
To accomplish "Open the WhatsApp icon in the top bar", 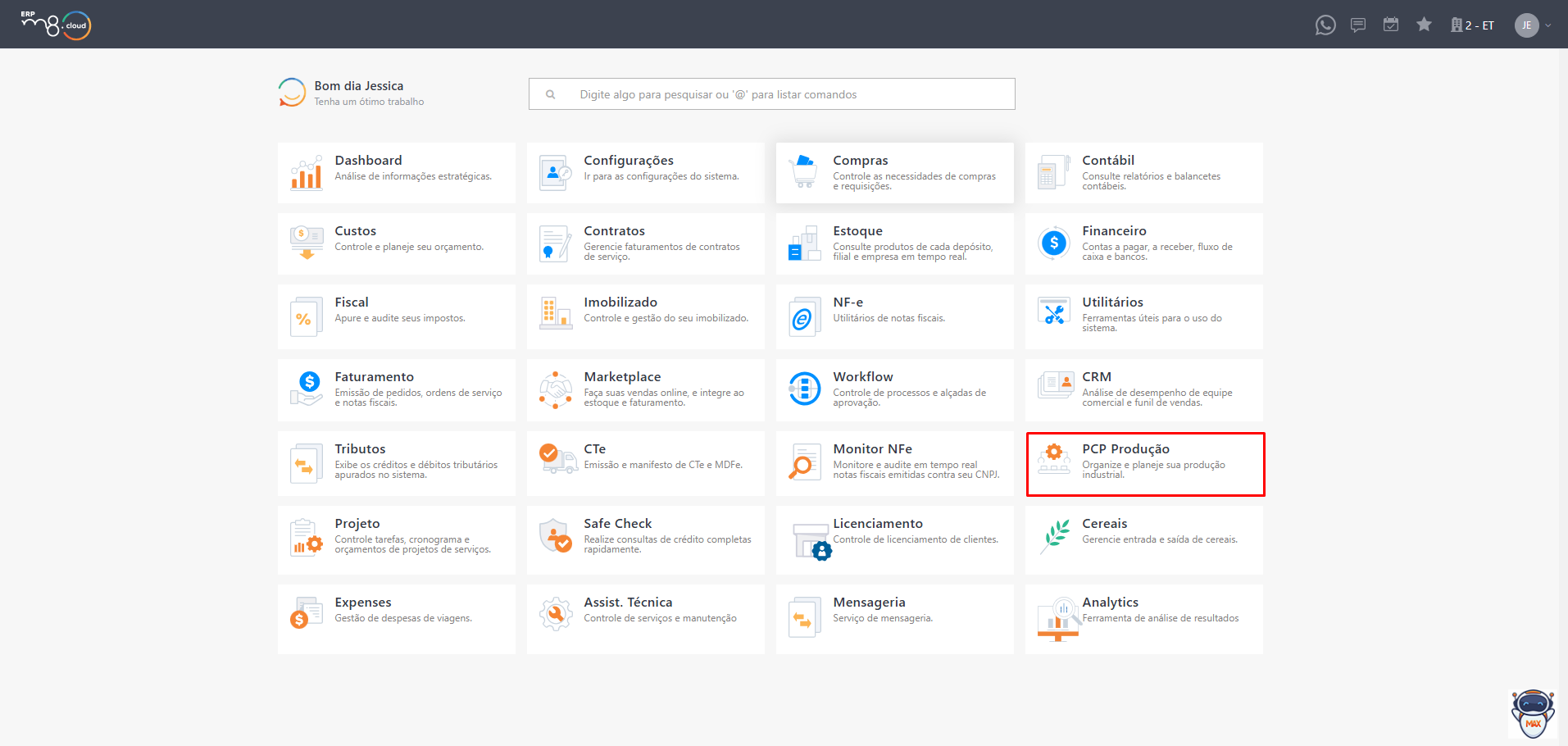I will tap(1325, 25).
